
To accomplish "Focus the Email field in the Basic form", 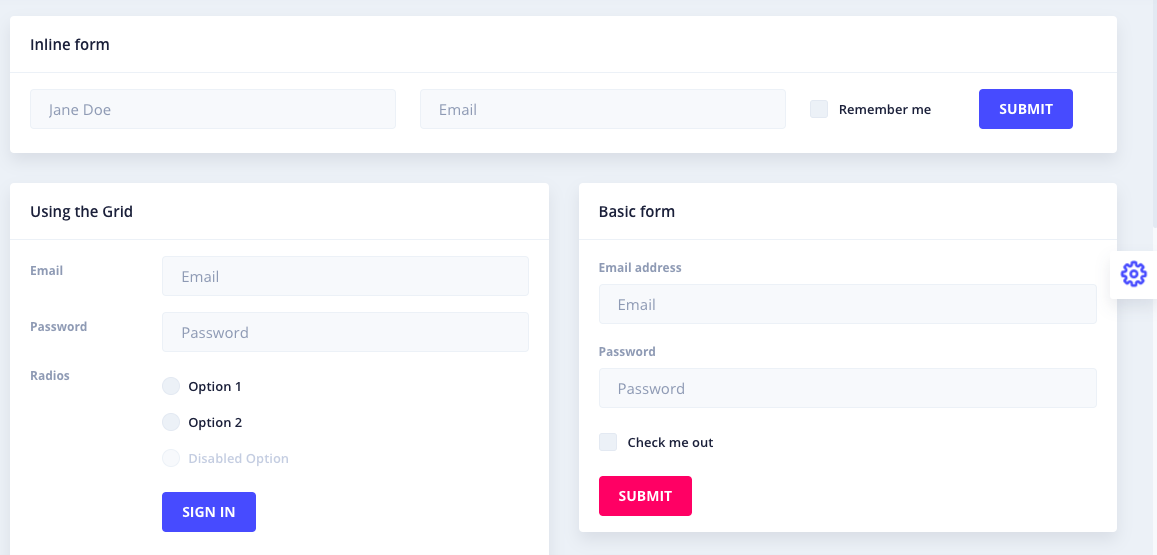I will click(x=848, y=304).
